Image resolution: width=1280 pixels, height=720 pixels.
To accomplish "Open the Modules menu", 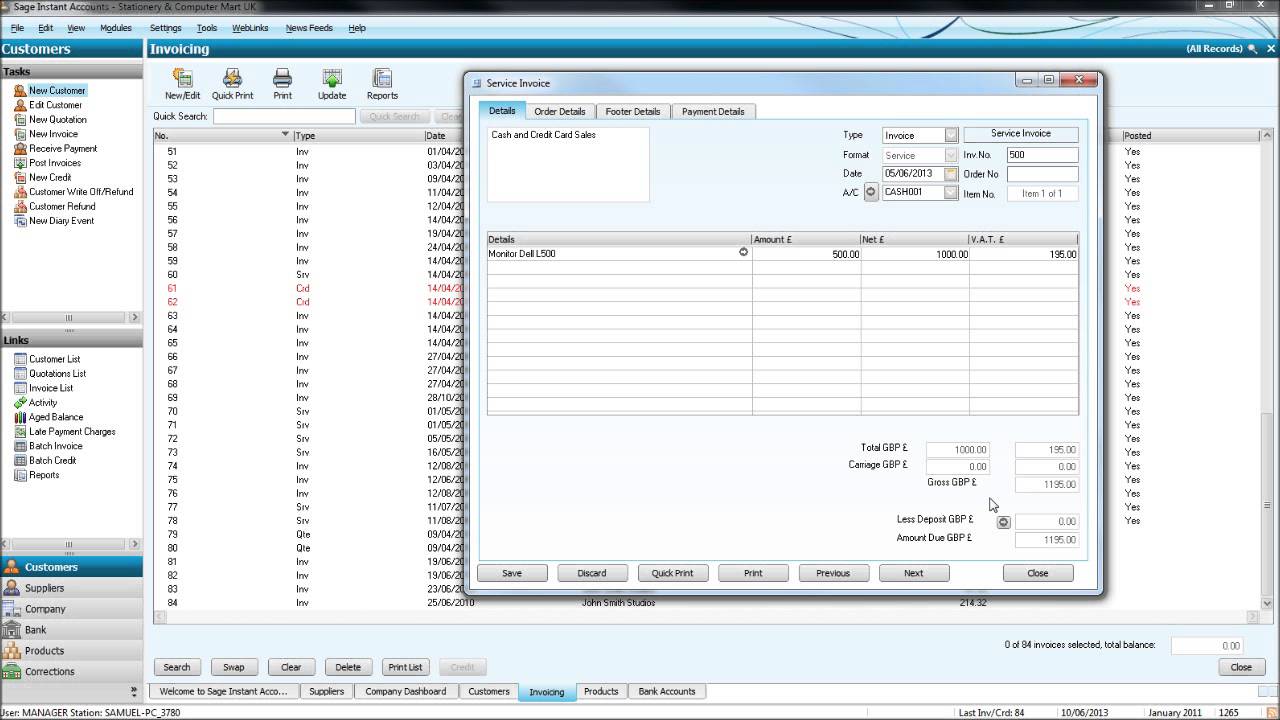I will (116, 28).
